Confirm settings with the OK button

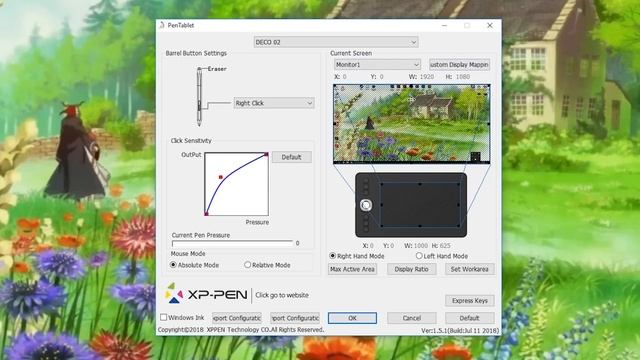click(x=352, y=318)
